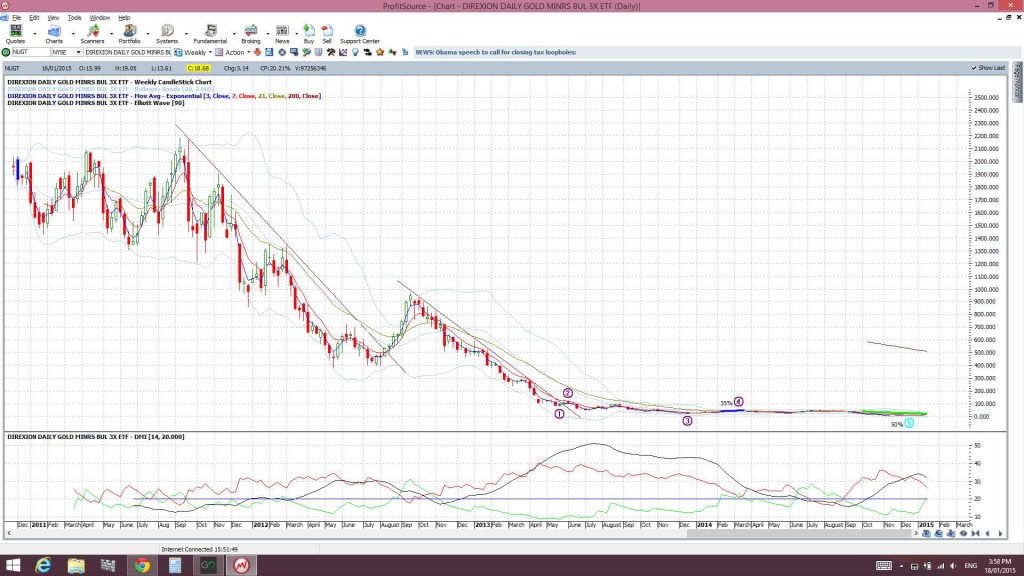The image size is (1024, 576).
Task: Click the Buy order icon
Action: coord(309,34)
